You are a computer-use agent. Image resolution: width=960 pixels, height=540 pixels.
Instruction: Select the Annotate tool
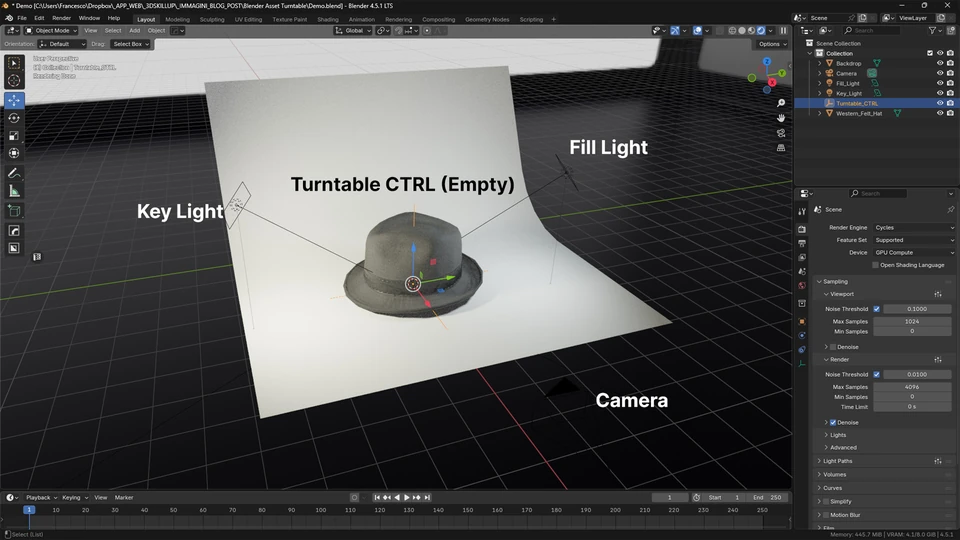point(14,173)
